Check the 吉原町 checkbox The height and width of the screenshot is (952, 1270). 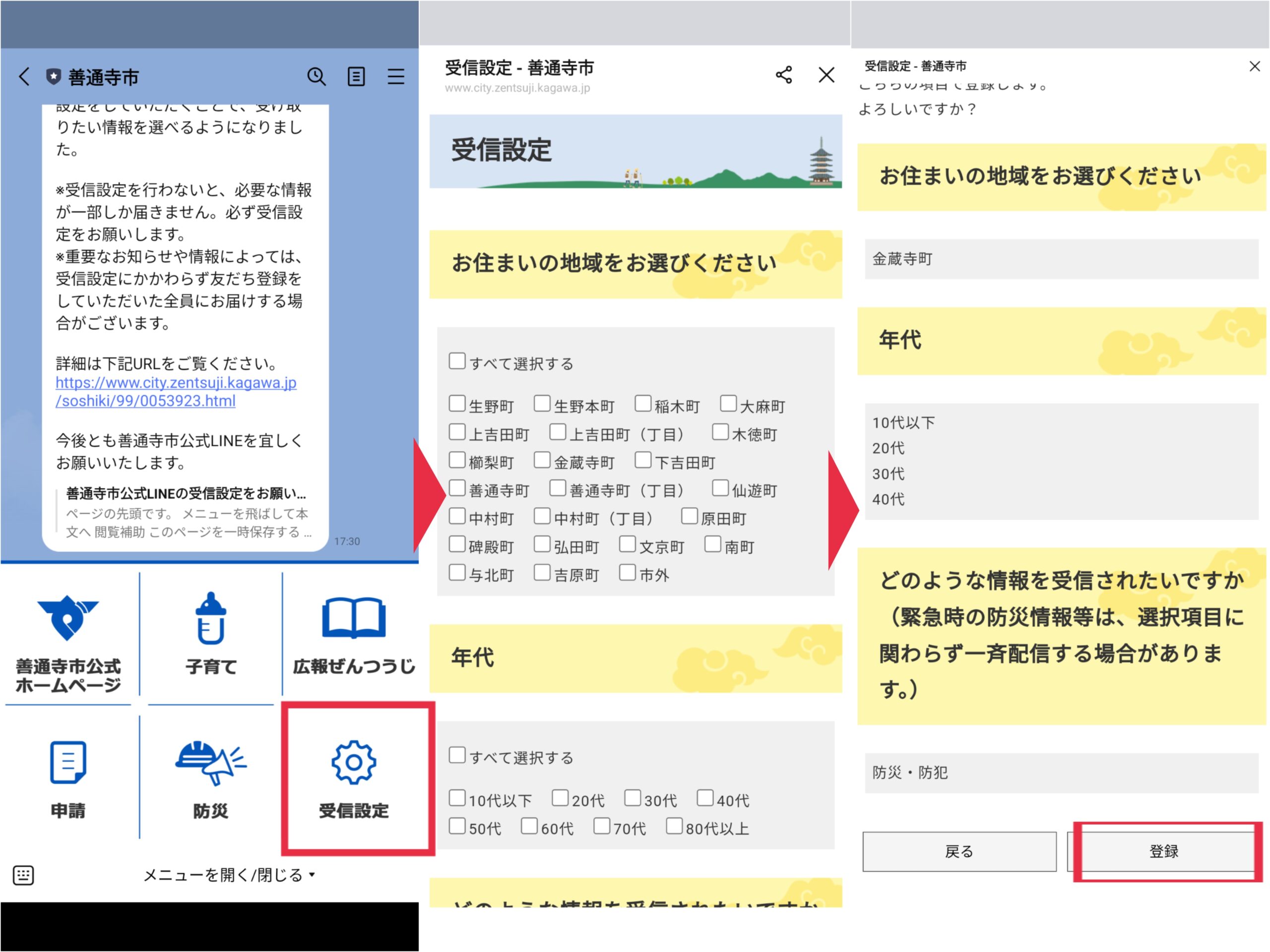[542, 572]
